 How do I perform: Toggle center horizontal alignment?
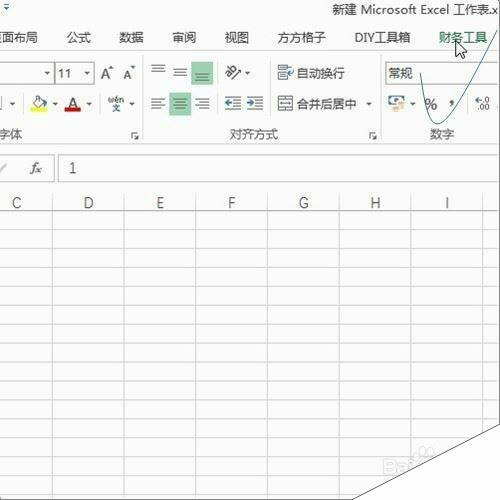(x=180, y=104)
